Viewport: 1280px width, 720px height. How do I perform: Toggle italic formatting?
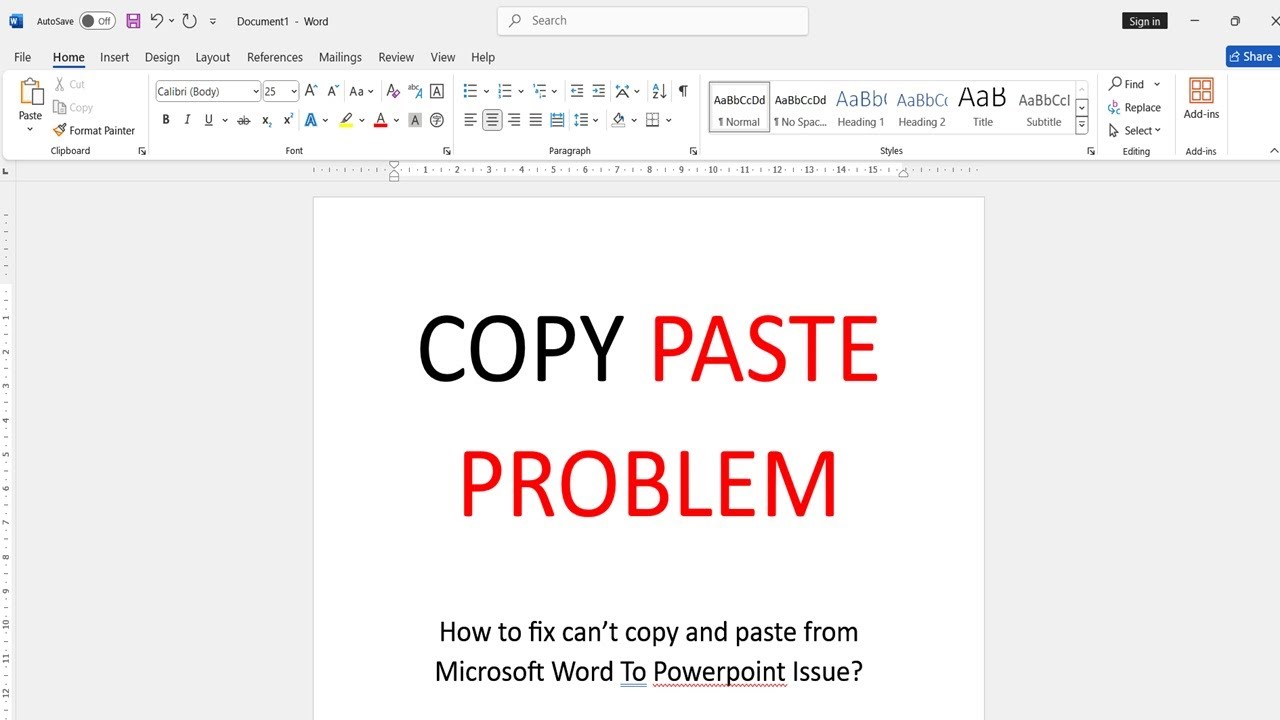187,120
